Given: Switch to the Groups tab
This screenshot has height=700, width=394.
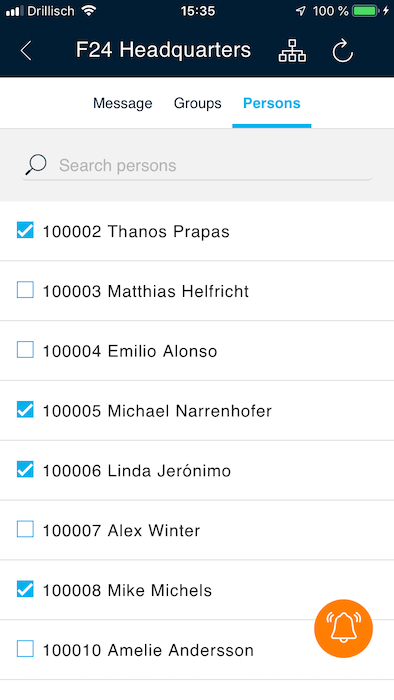Looking at the screenshot, I should [198, 103].
